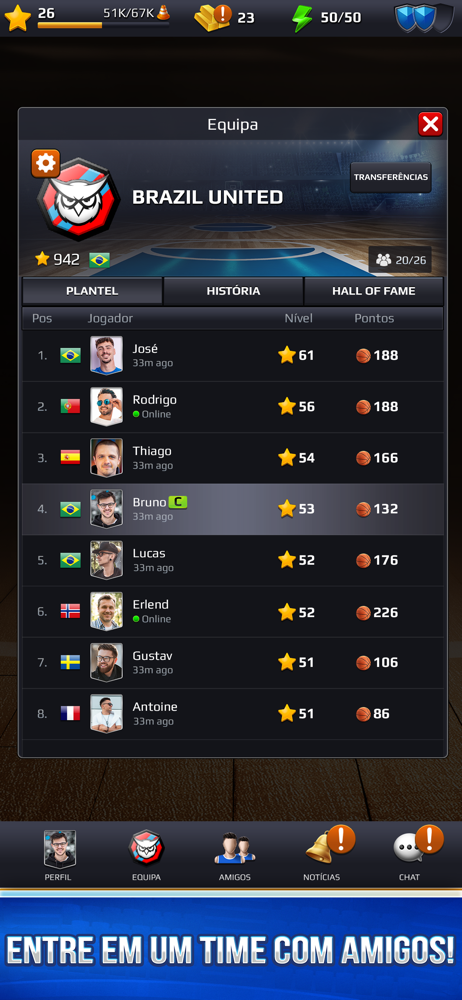Tap the green energy bolt icon
Screen dimensions: 462x1000
click(302, 18)
